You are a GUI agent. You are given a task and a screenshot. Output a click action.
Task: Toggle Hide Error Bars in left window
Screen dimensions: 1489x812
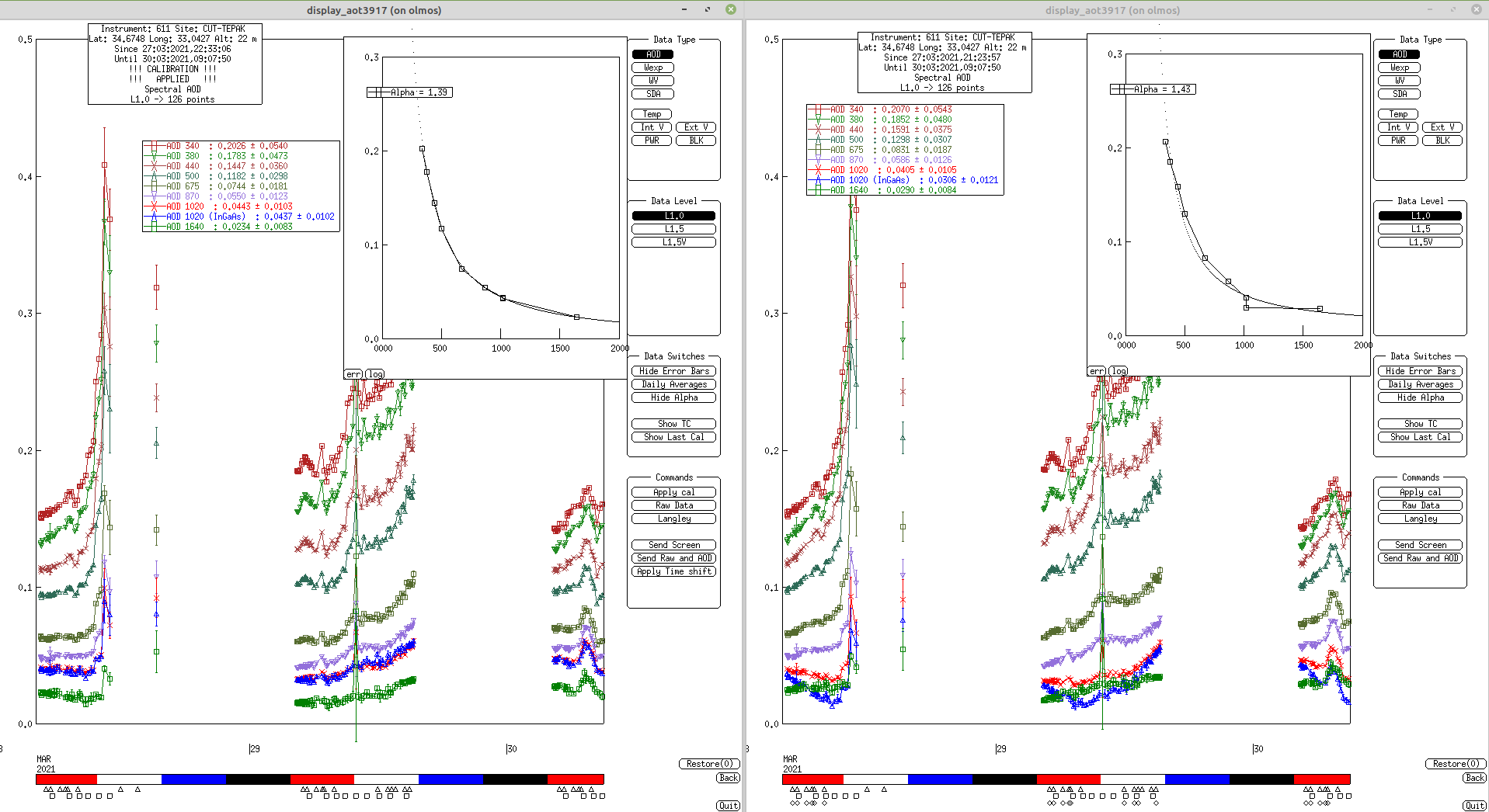click(x=673, y=371)
